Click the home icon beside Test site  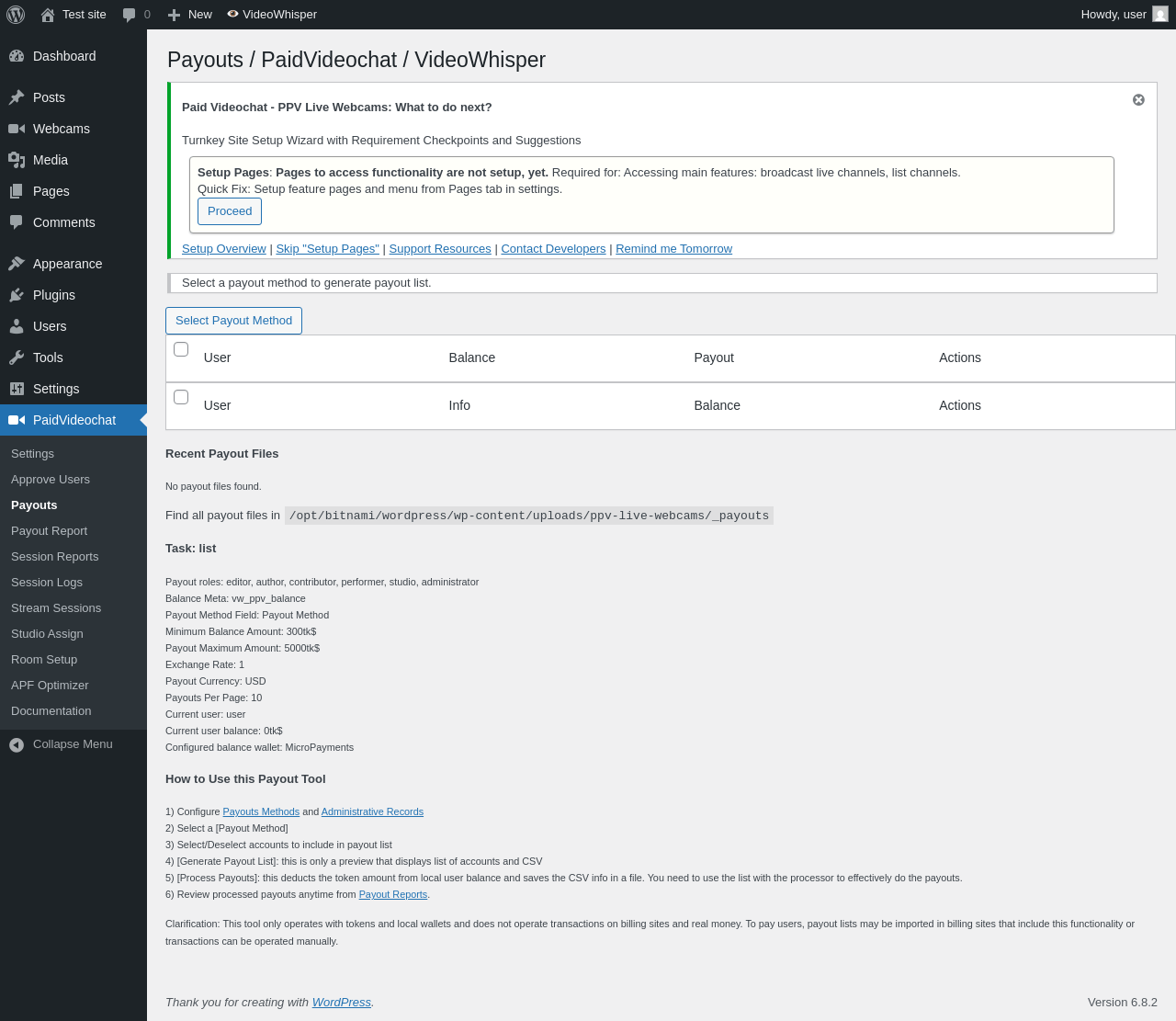48,15
